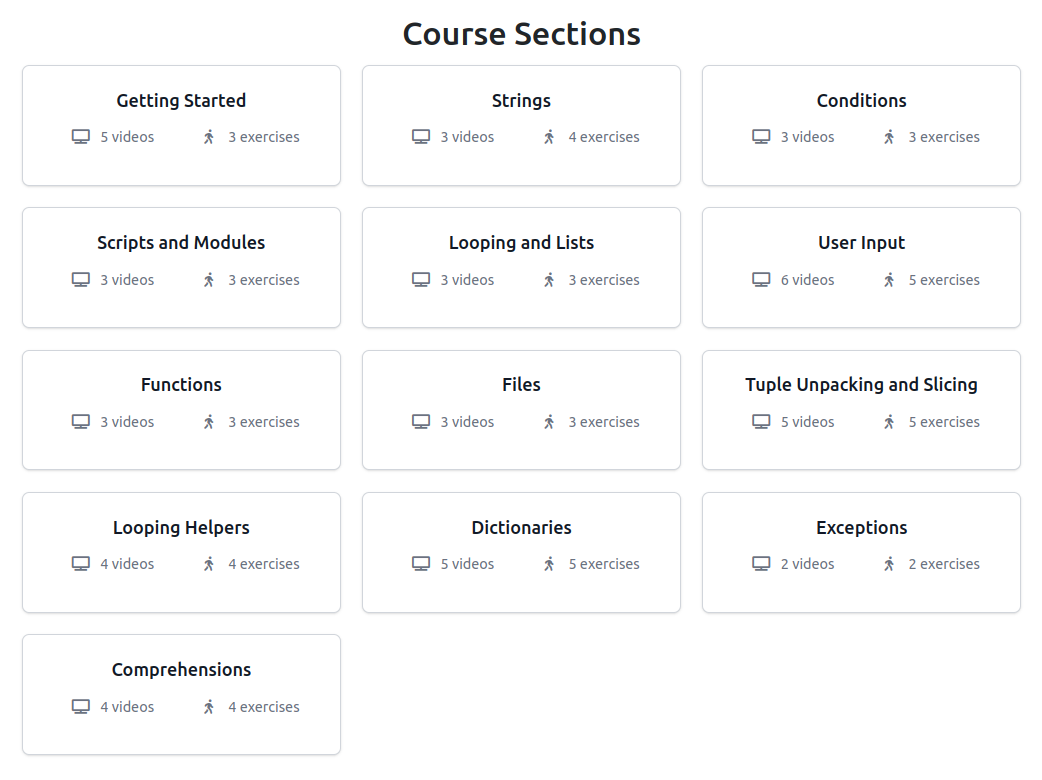Click the video icon on Exceptions card

[x=760, y=563]
